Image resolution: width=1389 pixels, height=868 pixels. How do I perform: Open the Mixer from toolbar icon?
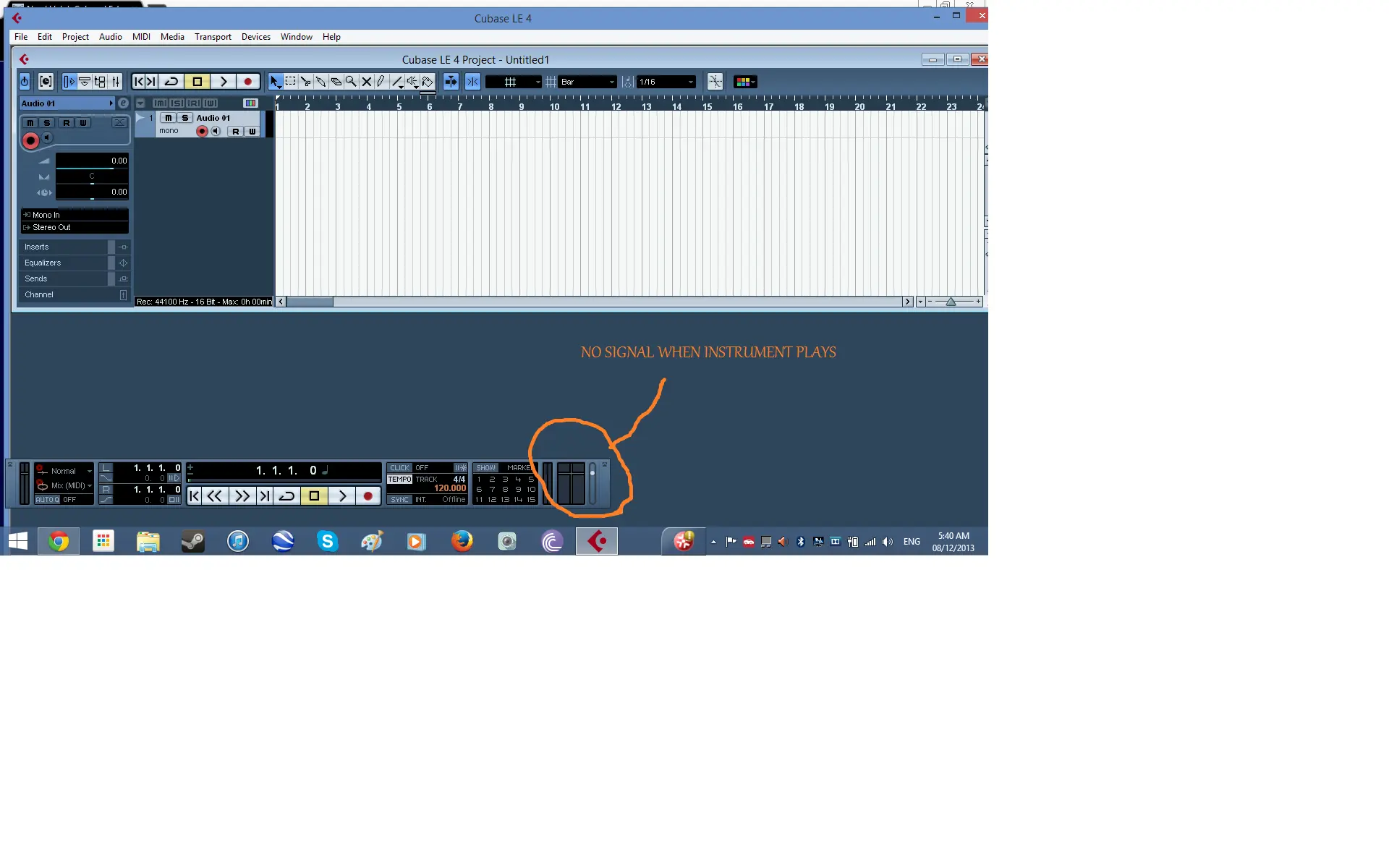(115, 82)
